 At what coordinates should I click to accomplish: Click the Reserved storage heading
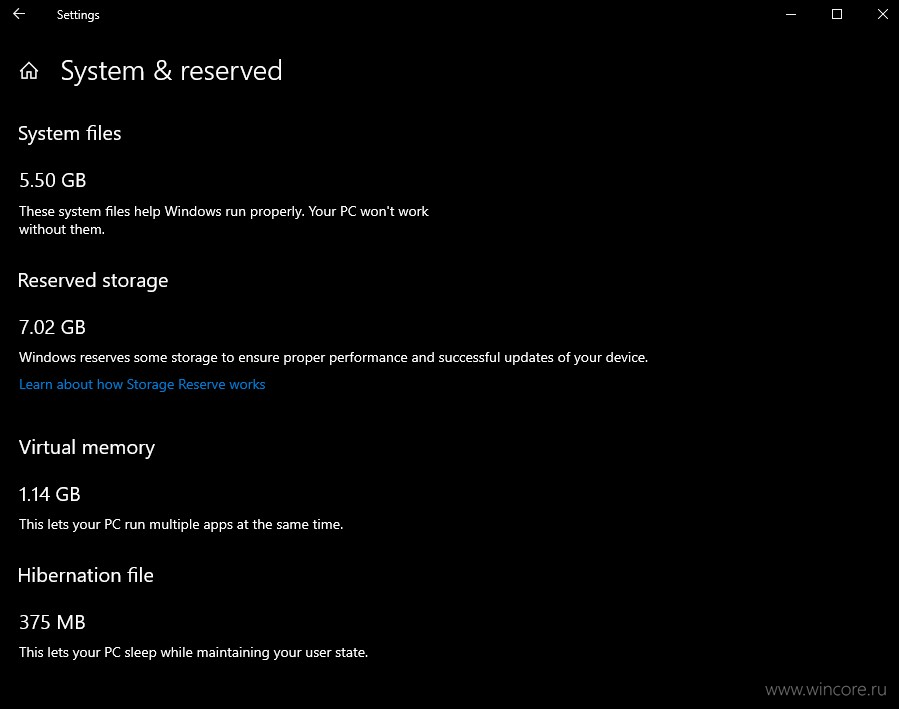[x=93, y=281]
